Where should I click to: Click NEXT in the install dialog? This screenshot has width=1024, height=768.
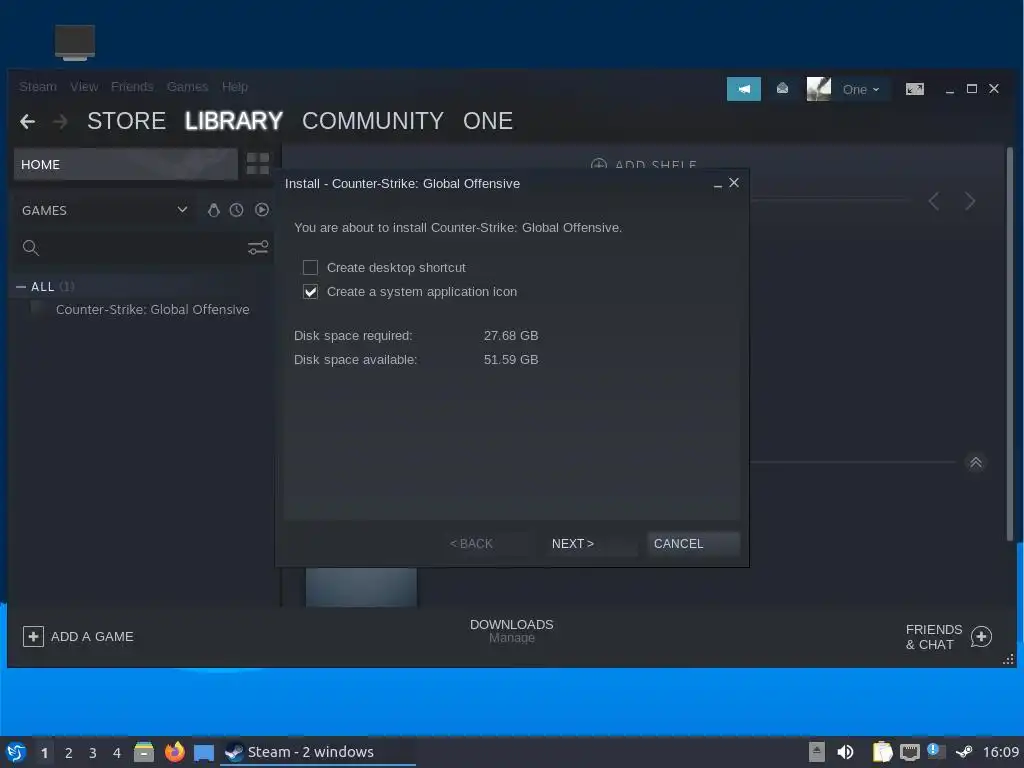click(591, 543)
